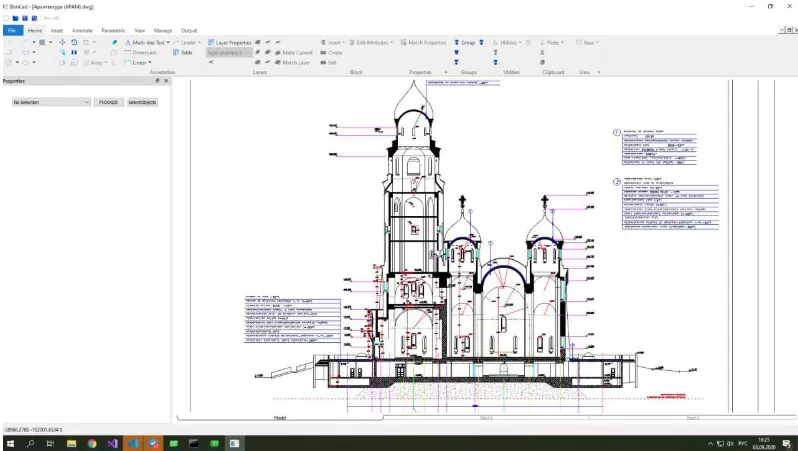798x451 pixels.
Task: Open Windows Start menu
Action: [x=10, y=443]
